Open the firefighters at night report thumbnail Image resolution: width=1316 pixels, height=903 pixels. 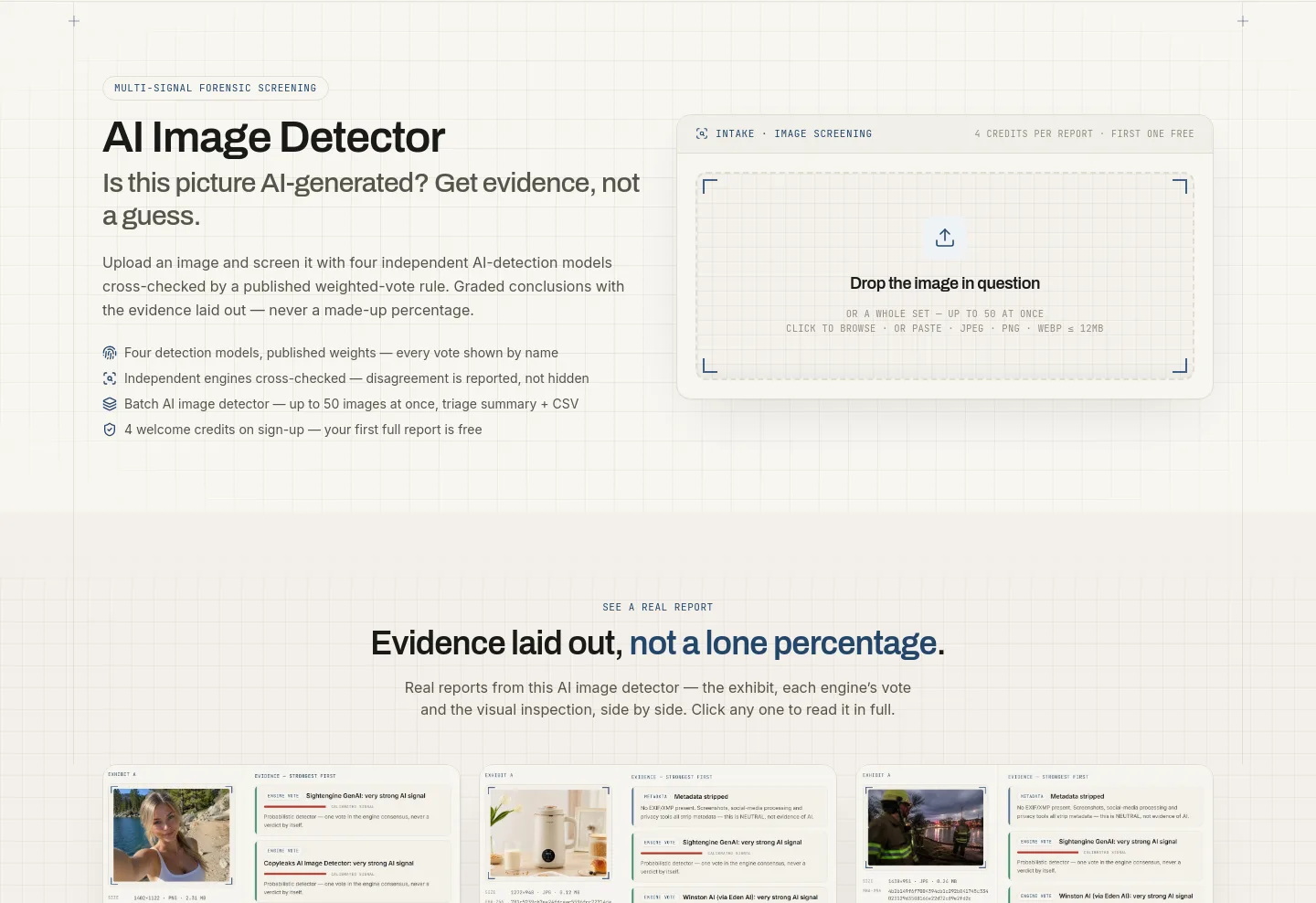pyautogui.click(x=926, y=827)
